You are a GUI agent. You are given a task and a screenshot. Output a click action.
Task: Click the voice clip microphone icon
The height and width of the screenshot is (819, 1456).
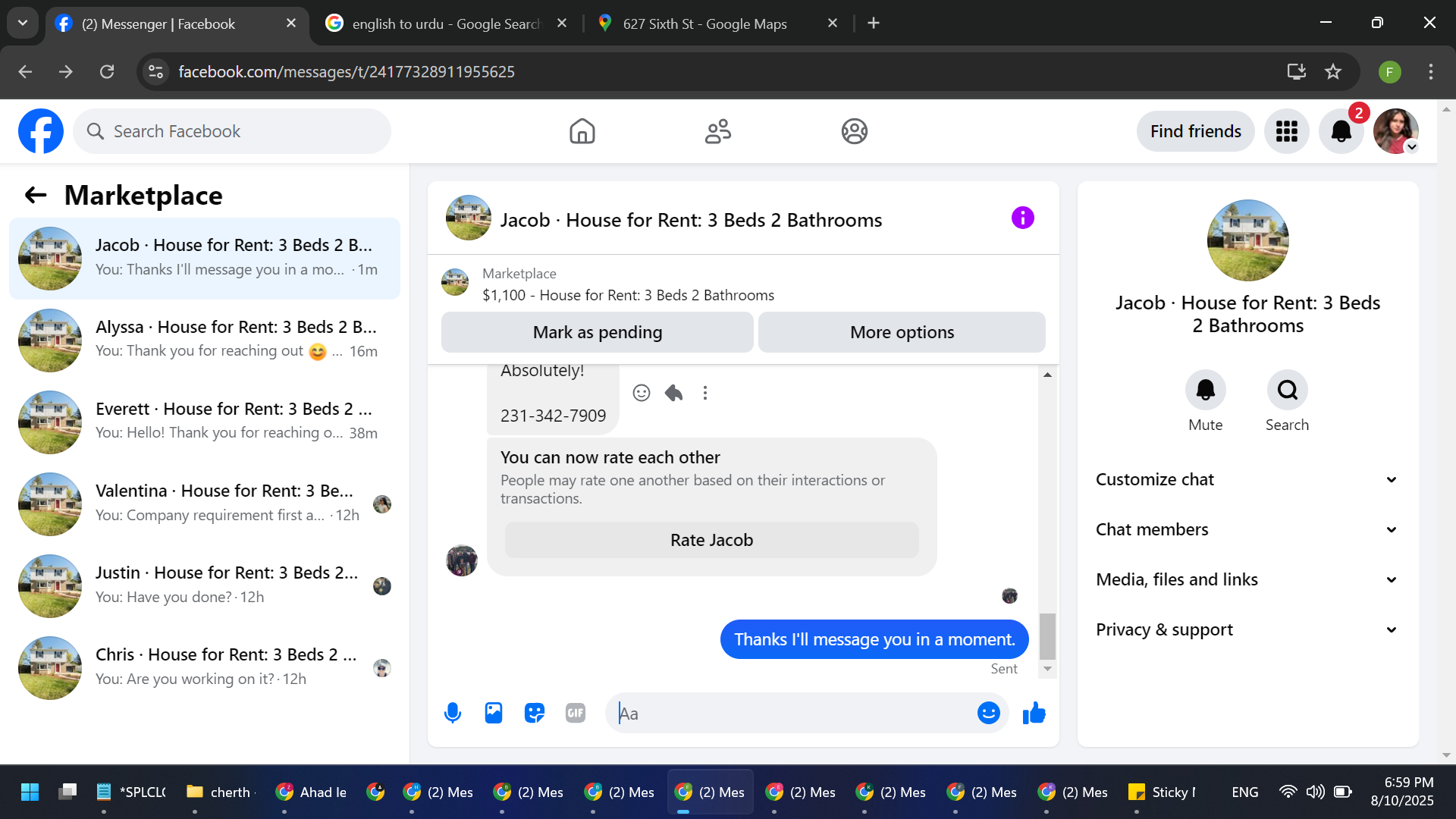tap(453, 713)
